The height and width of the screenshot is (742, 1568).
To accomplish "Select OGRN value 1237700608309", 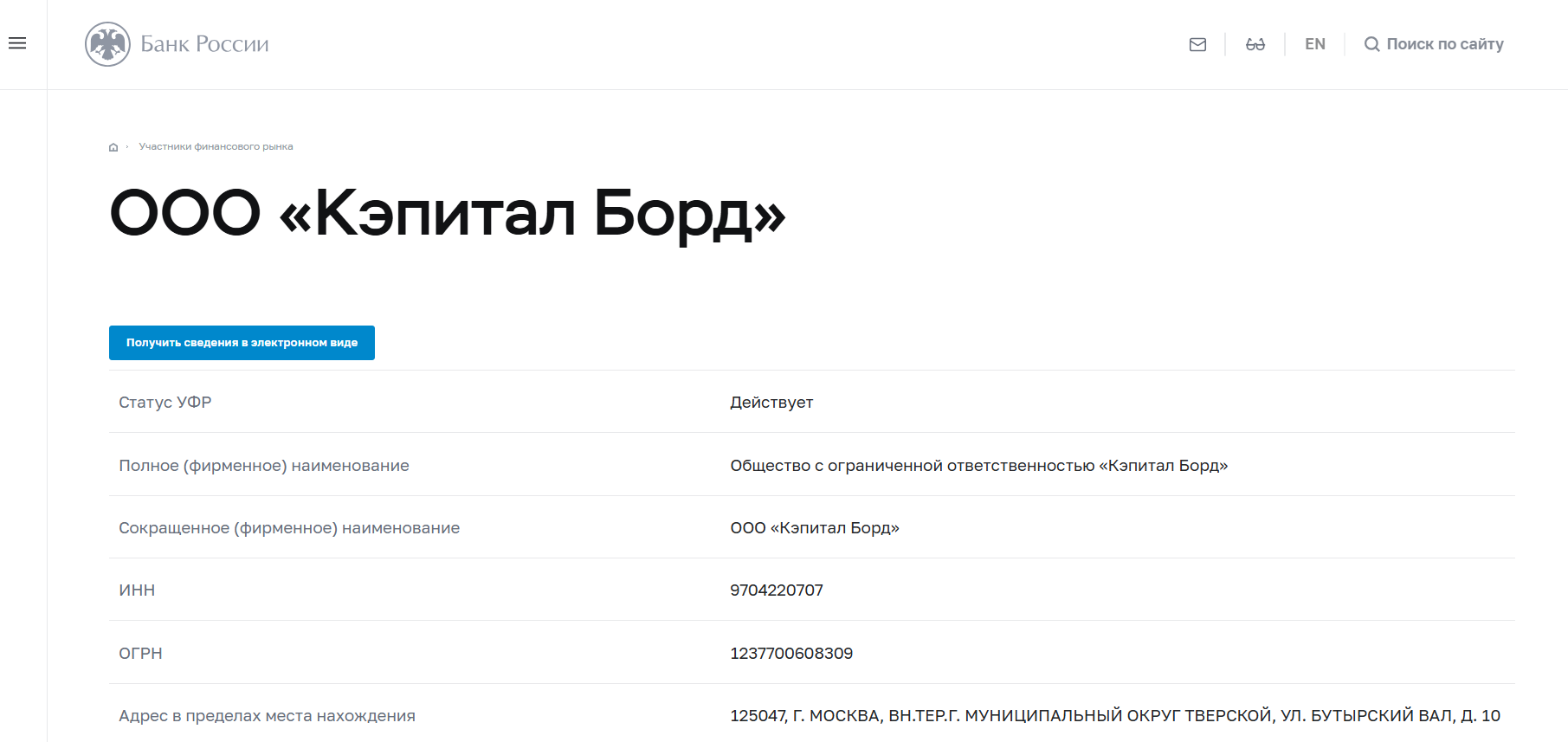I will [791, 654].
